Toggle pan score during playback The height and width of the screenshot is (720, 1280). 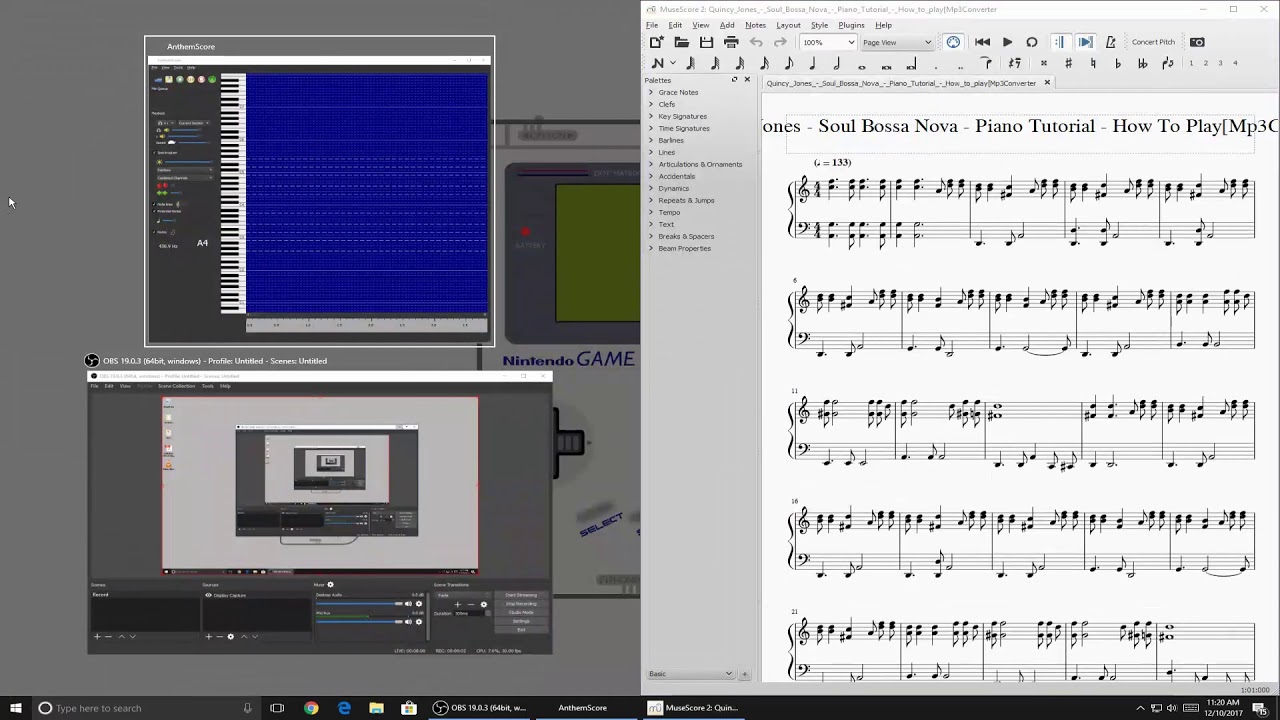1085,42
